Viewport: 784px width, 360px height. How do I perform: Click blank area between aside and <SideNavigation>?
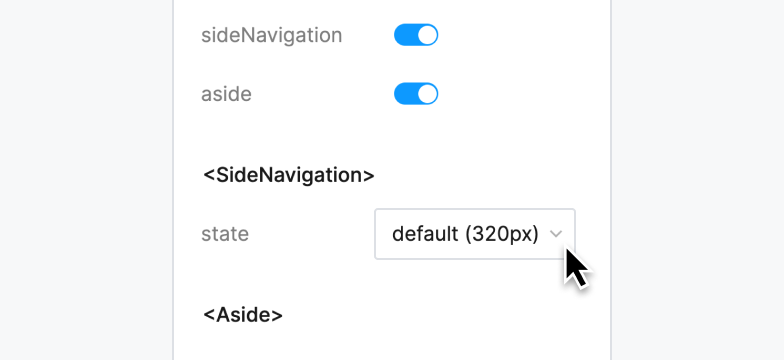pyautogui.click(x=390, y=135)
